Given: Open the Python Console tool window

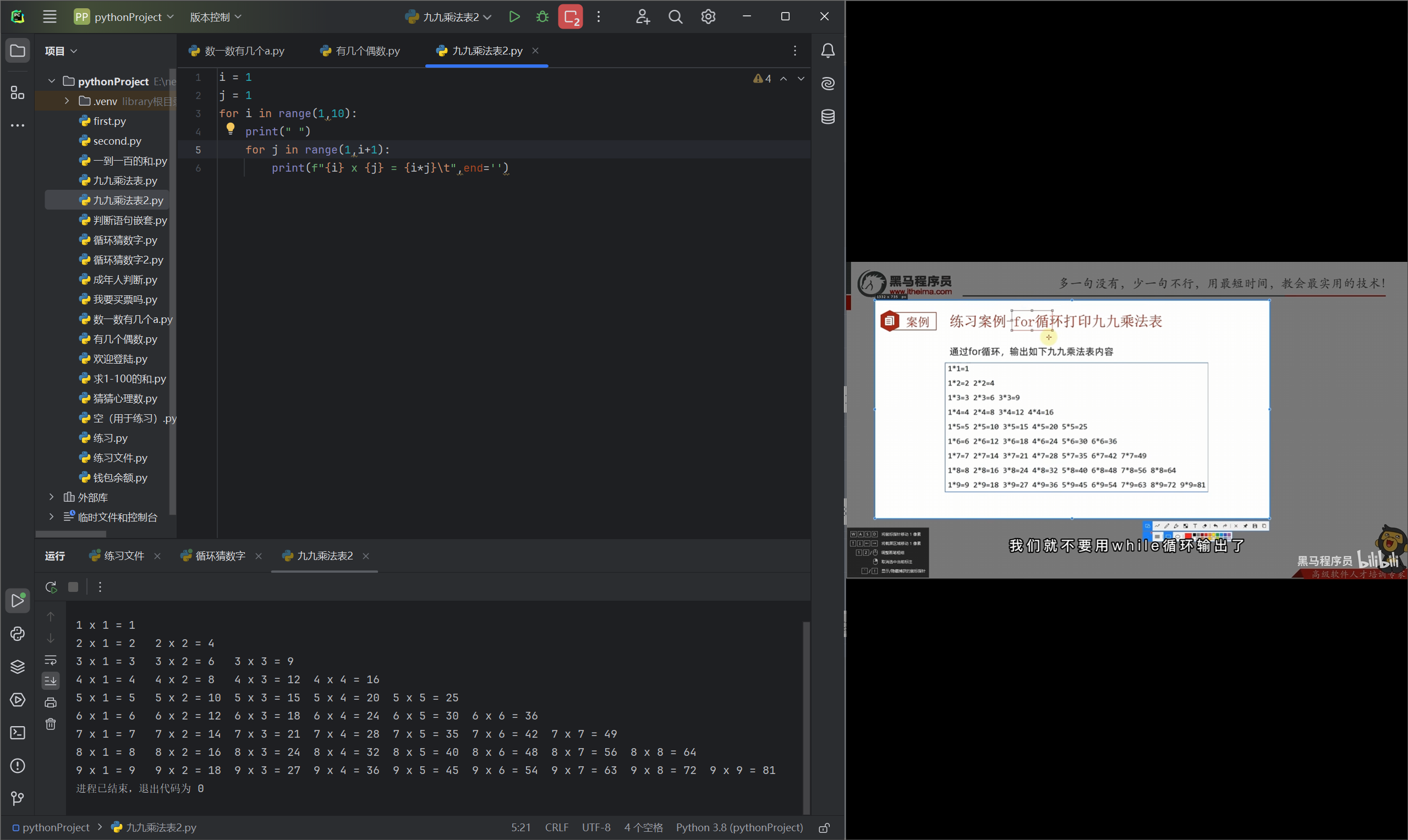Looking at the screenshot, I should pos(18,634).
